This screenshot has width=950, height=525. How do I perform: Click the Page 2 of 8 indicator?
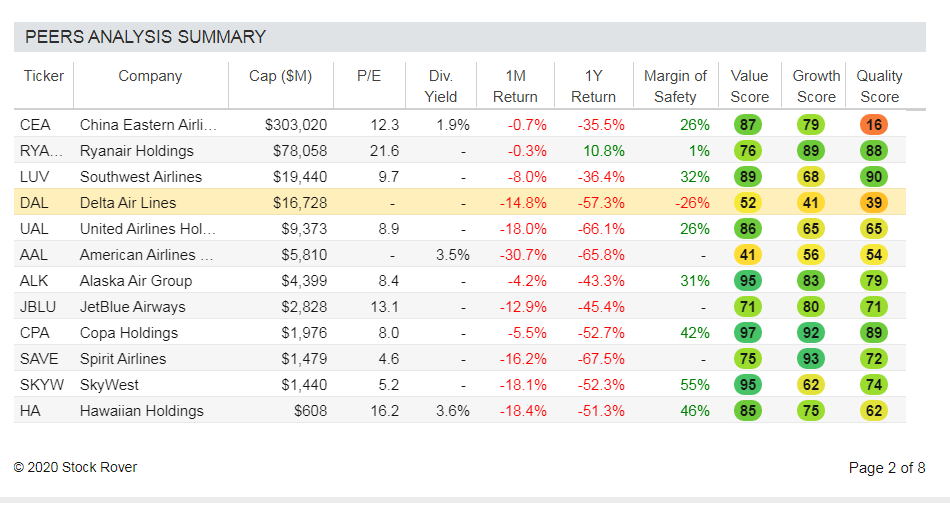click(887, 468)
